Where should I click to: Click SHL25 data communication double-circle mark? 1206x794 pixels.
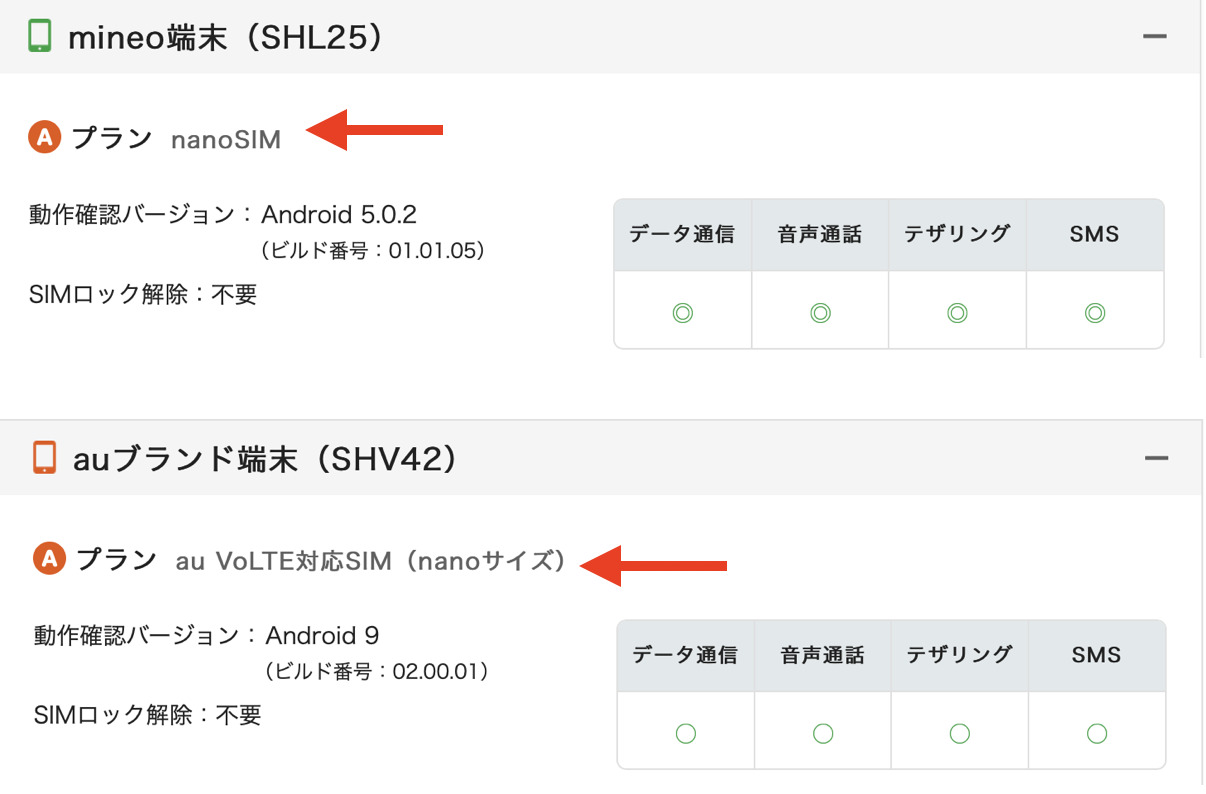683,313
